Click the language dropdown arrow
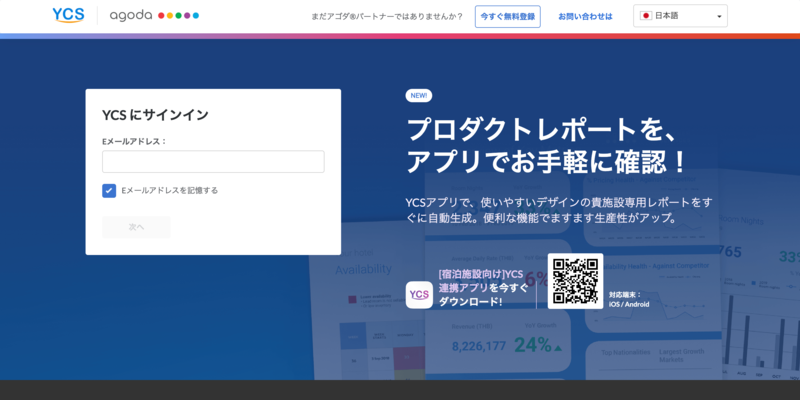 coord(719,16)
